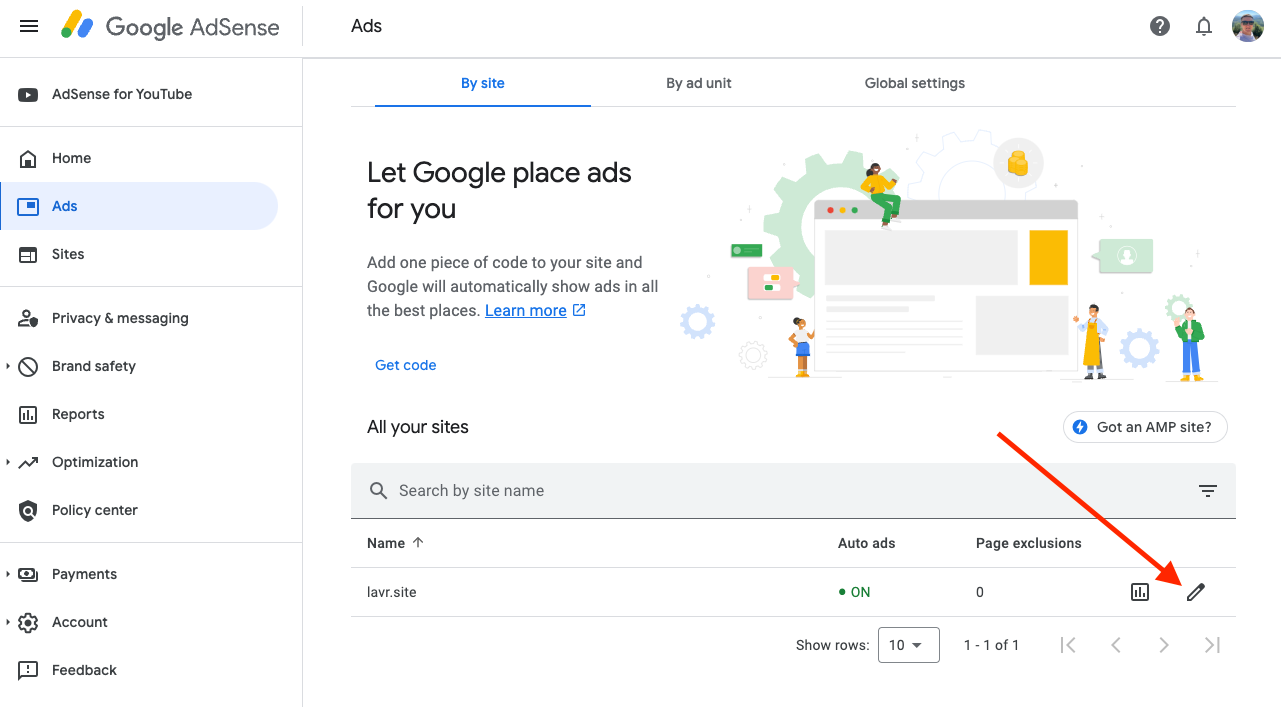Image resolution: width=1281 pixels, height=707 pixels.
Task: Switch to the Global settings tab
Action: pos(914,83)
